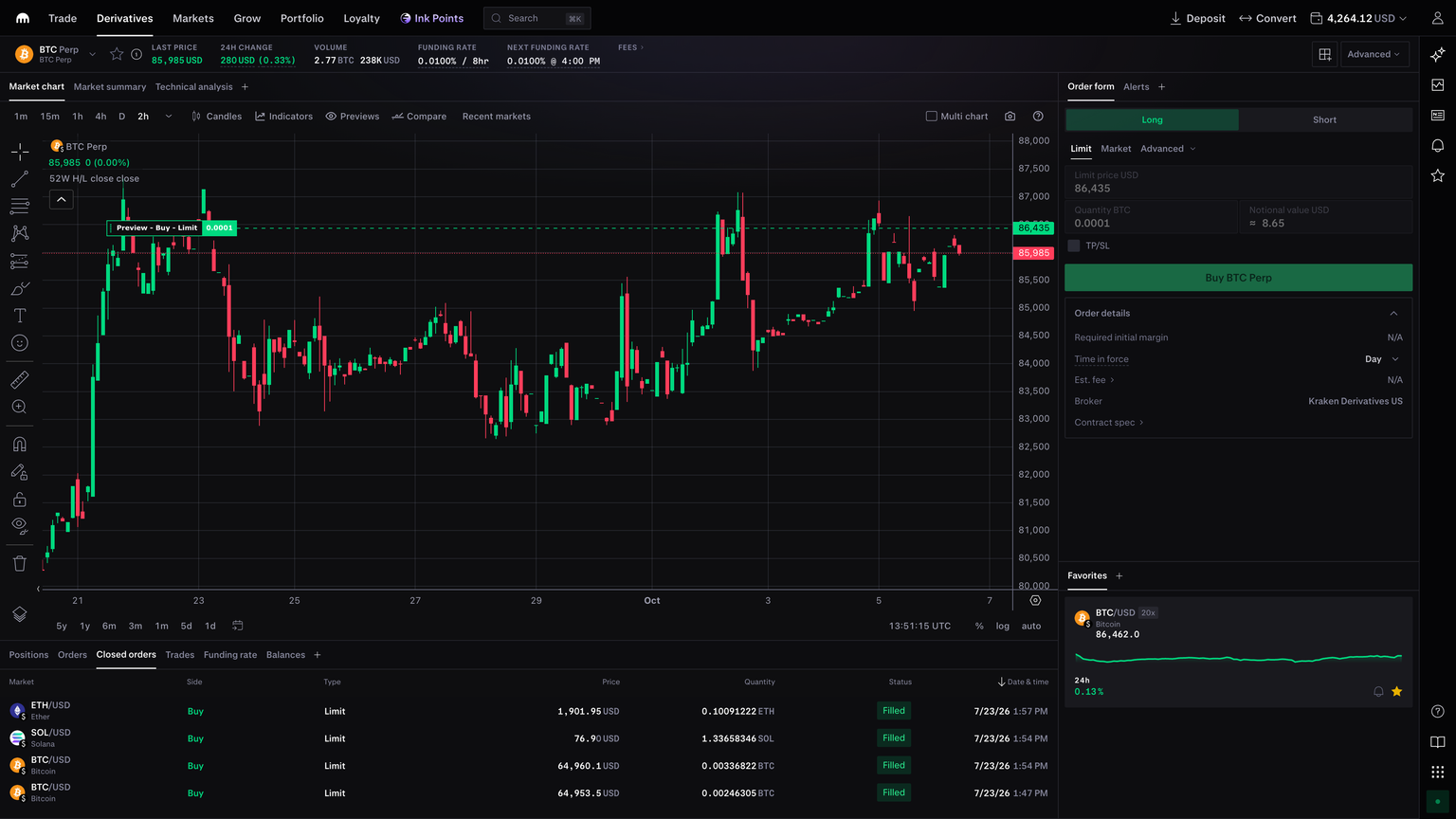Select the crosshair cursor tool
This screenshot has width=1456, height=819.
point(19,152)
